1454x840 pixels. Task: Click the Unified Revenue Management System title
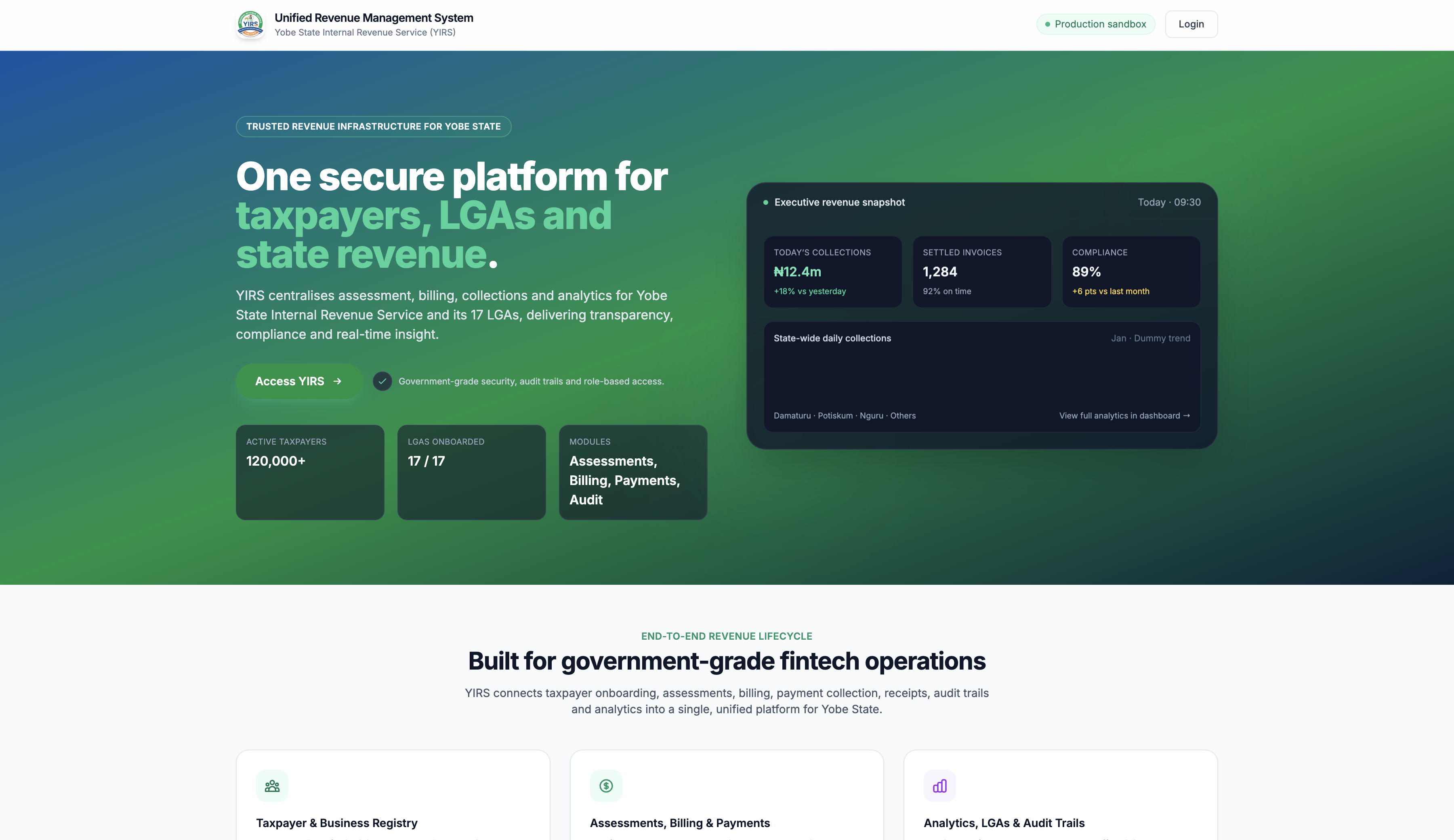374,18
